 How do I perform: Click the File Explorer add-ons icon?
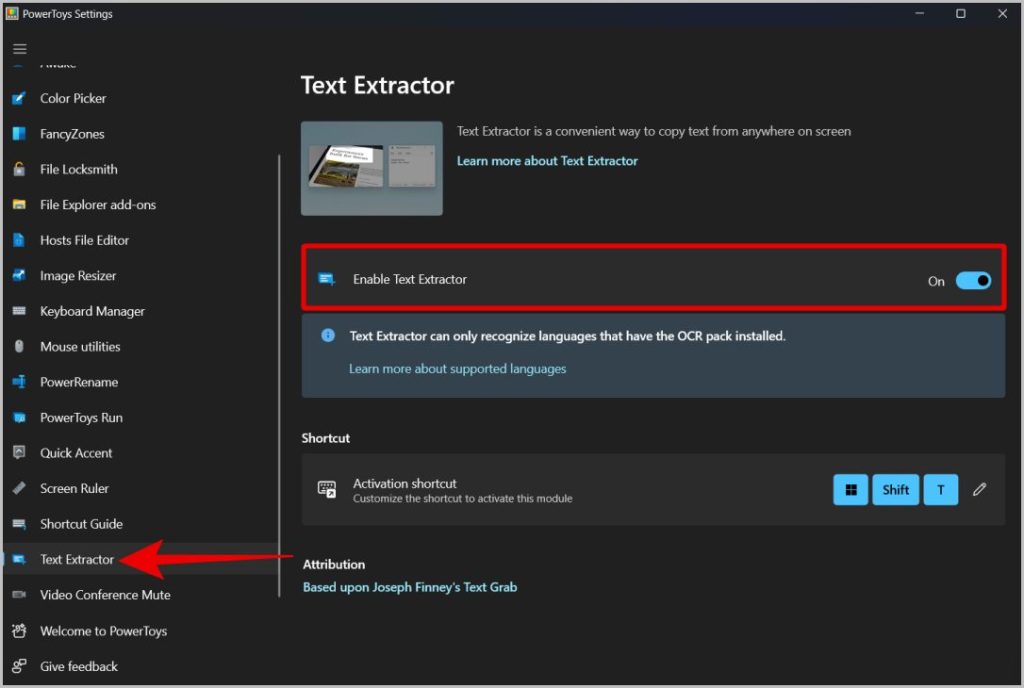coord(19,205)
